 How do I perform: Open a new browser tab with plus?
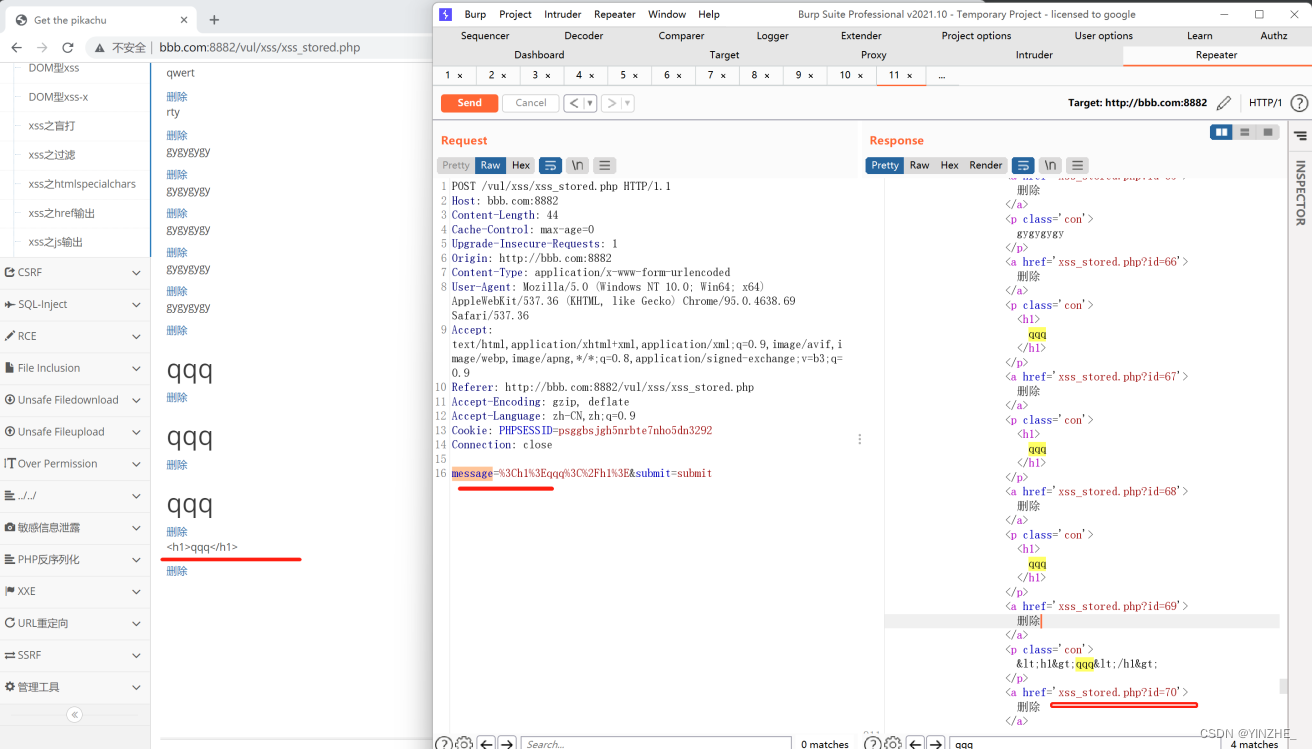tap(214, 19)
